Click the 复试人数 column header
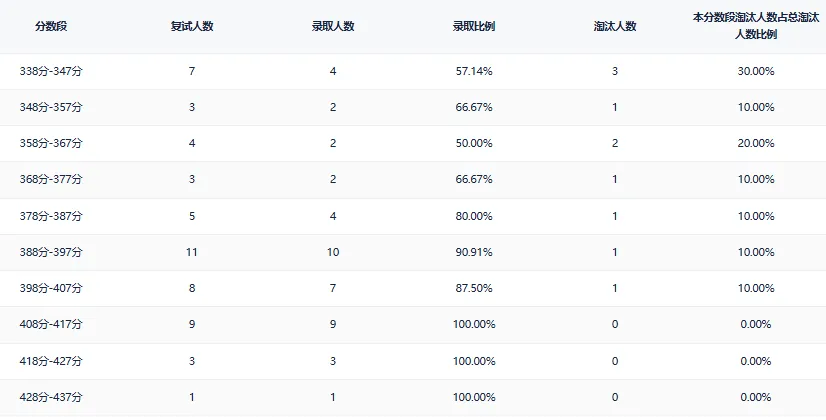This screenshot has width=826, height=420. [x=191, y=26]
